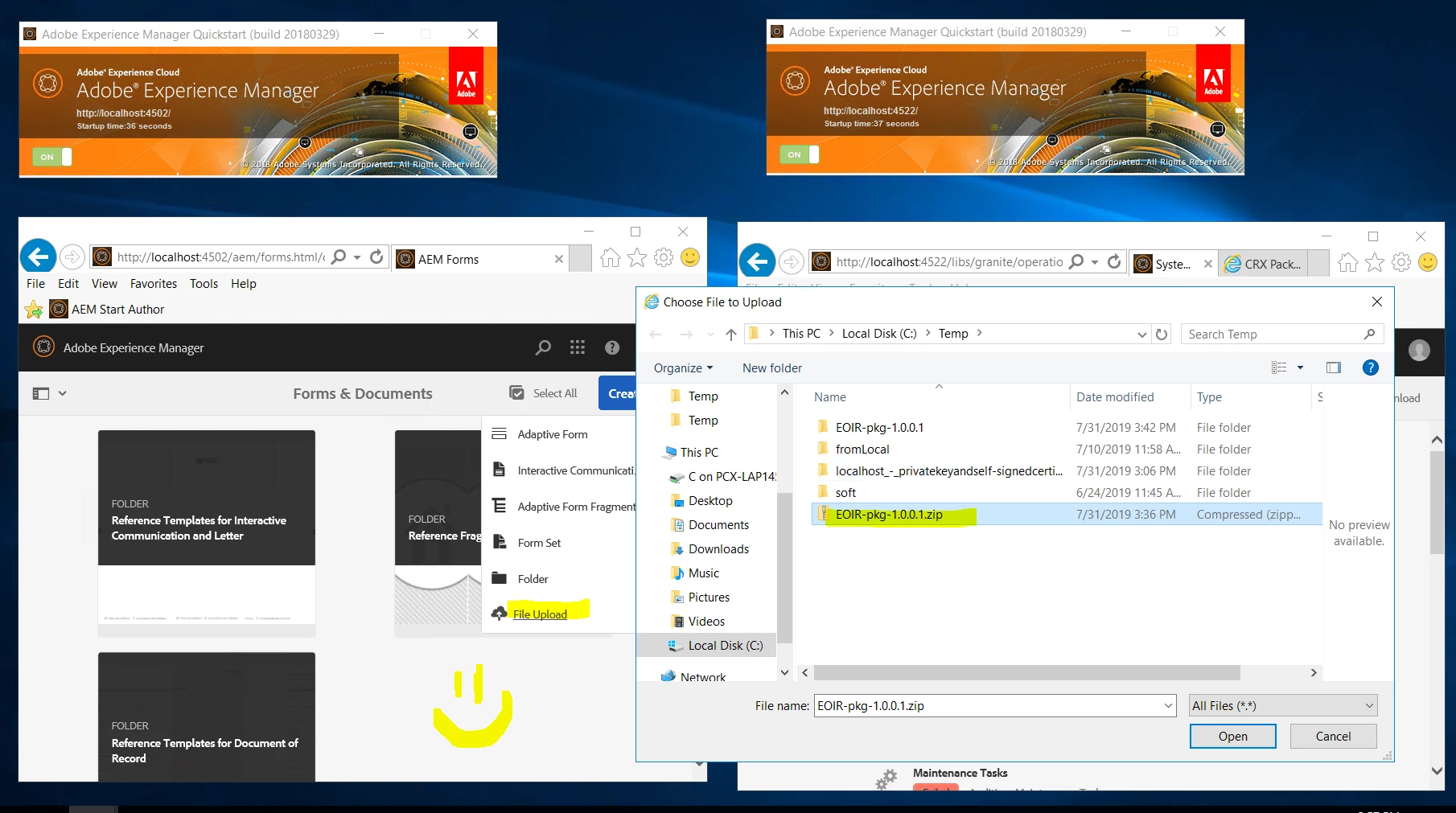This screenshot has width=1456, height=813.
Task: Click Cancel button in file dialog
Action: (x=1333, y=736)
